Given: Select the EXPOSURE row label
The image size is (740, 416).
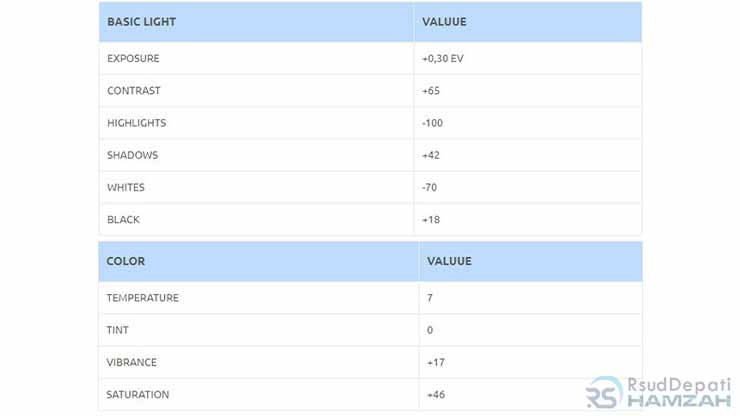Looking at the screenshot, I should pyautogui.click(x=133, y=59).
